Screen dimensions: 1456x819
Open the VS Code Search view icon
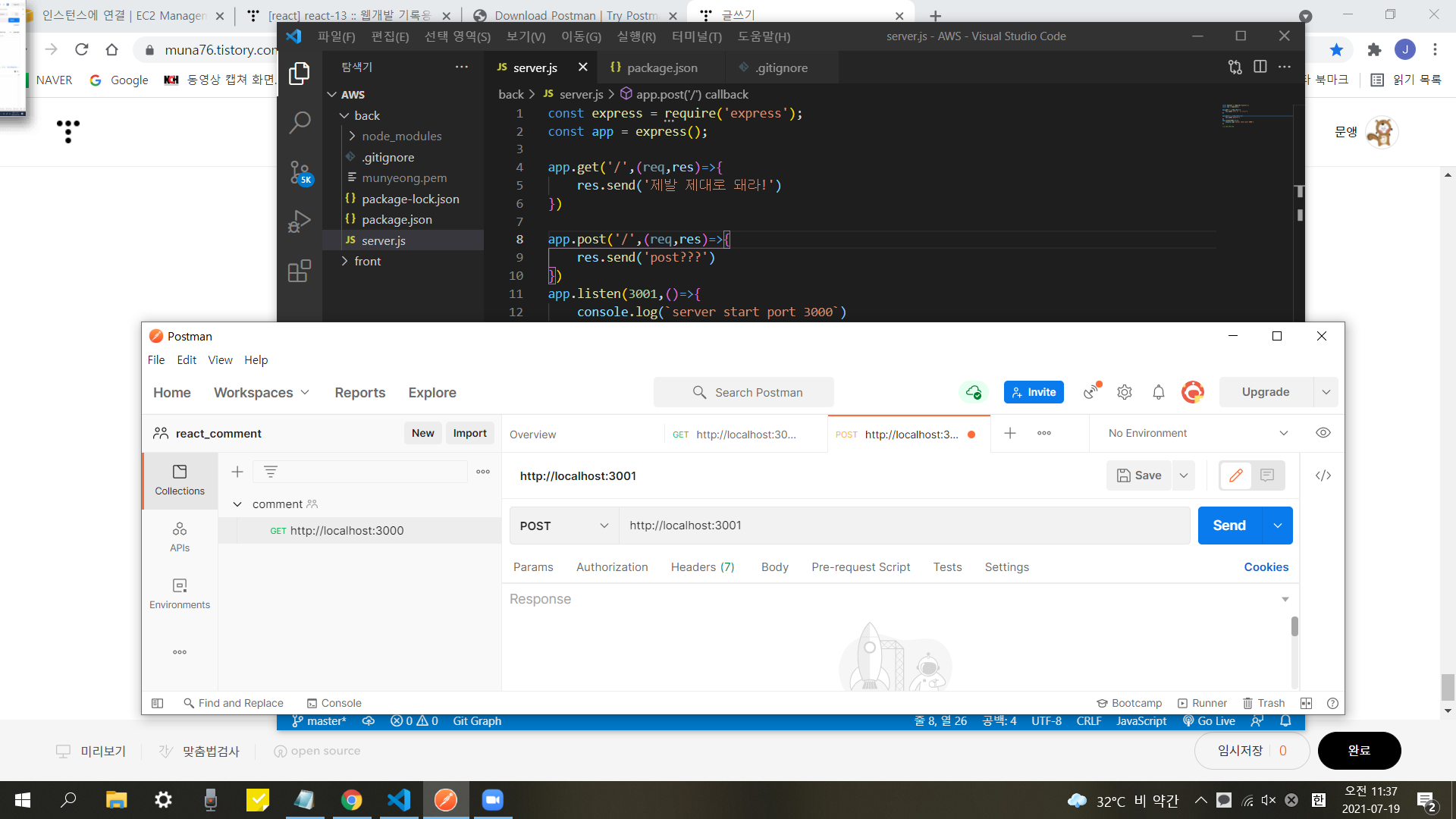pos(300,121)
